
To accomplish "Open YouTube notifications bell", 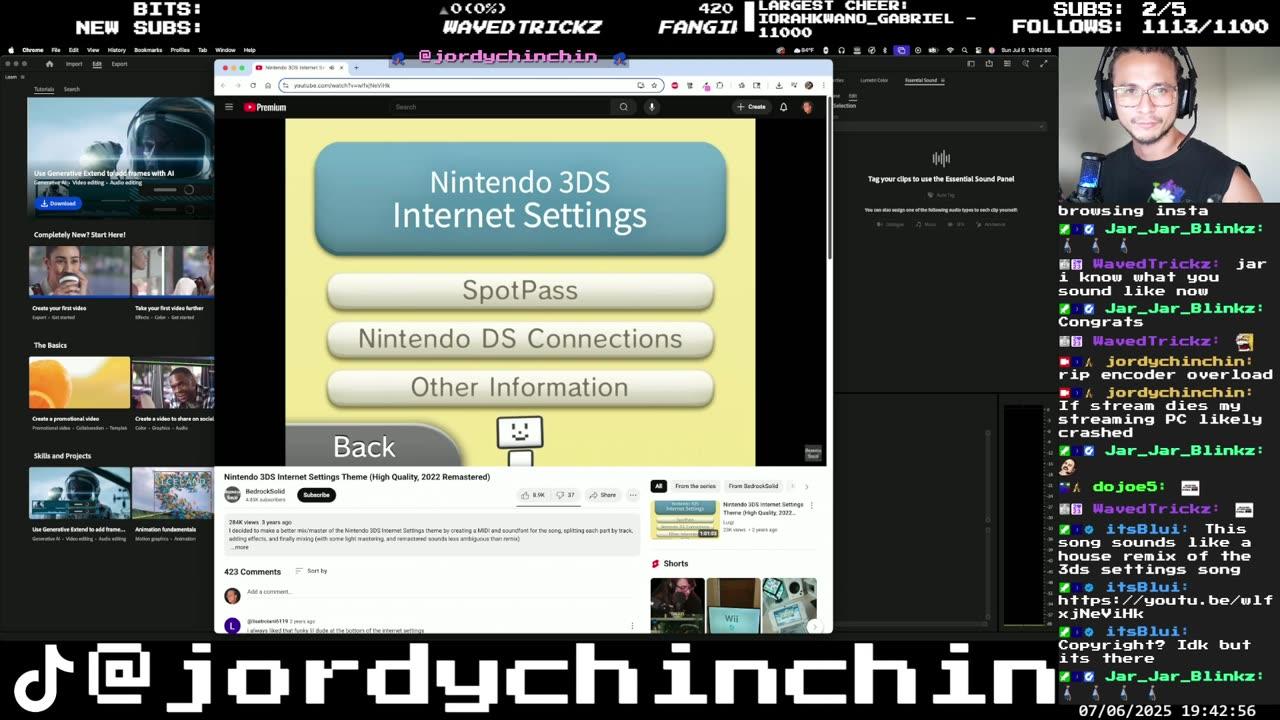I will (784, 107).
